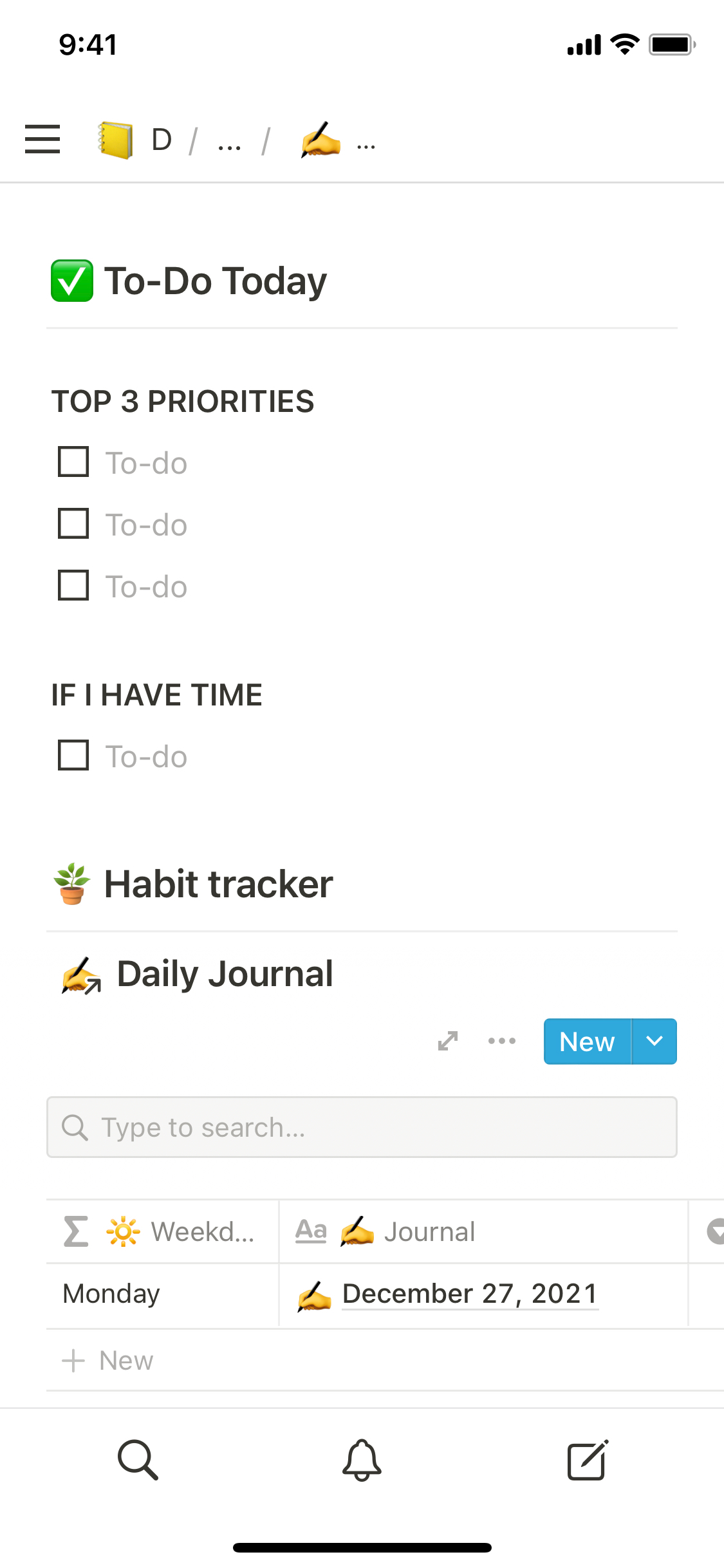The width and height of the screenshot is (724, 1568).
Task: Open the Weekday column header menu
Action: point(162,1231)
